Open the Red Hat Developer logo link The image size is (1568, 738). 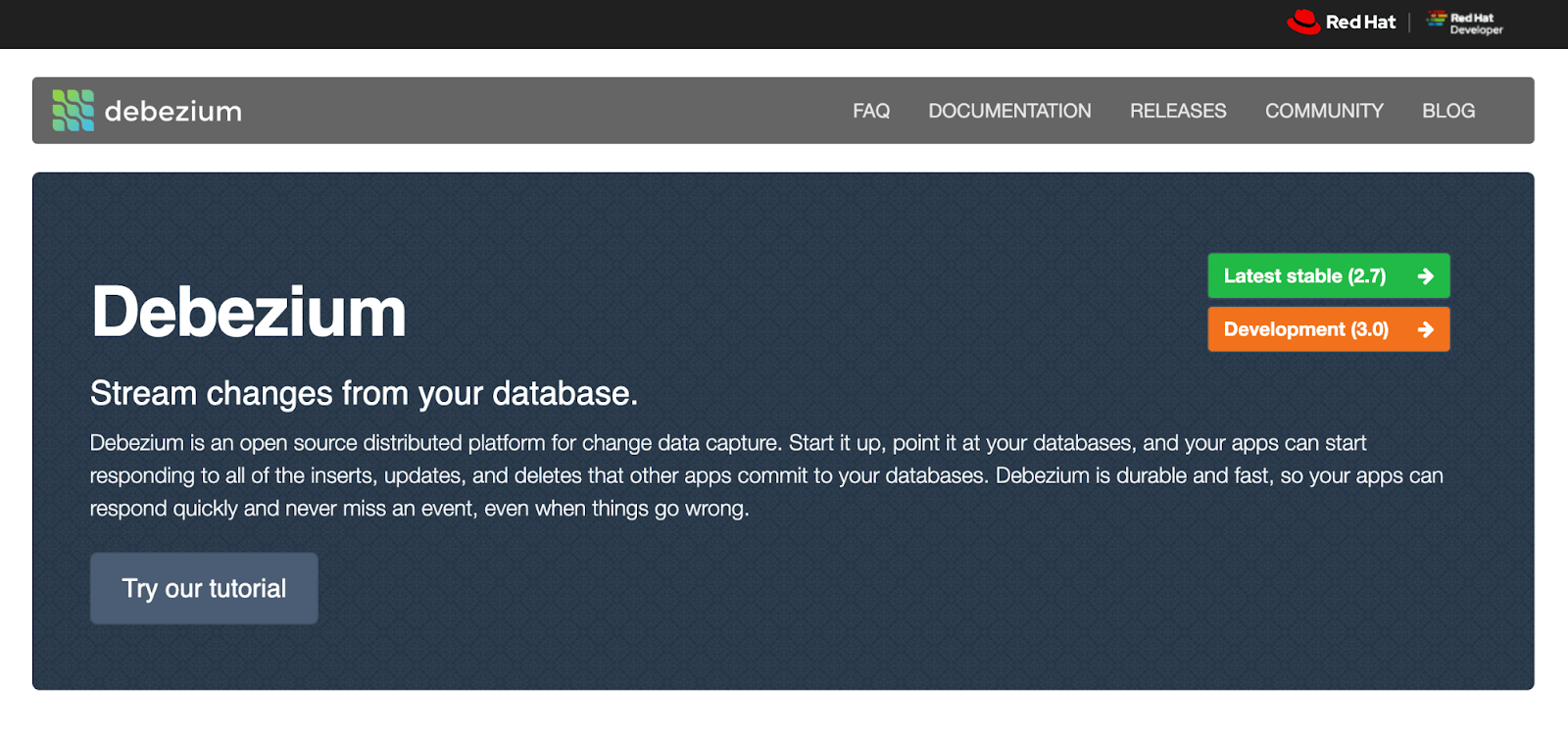[x=1465, y=24]
